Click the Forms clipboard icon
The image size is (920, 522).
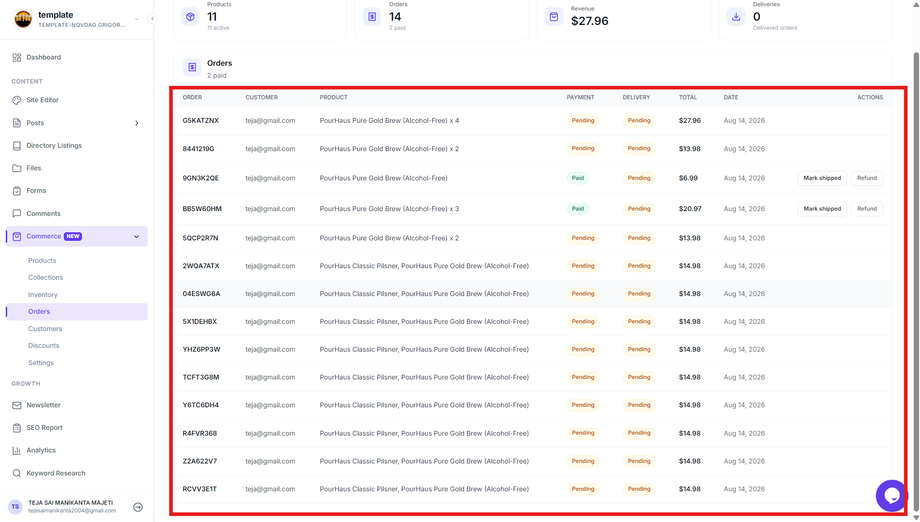pyautogui.click(x=16, y=191)
